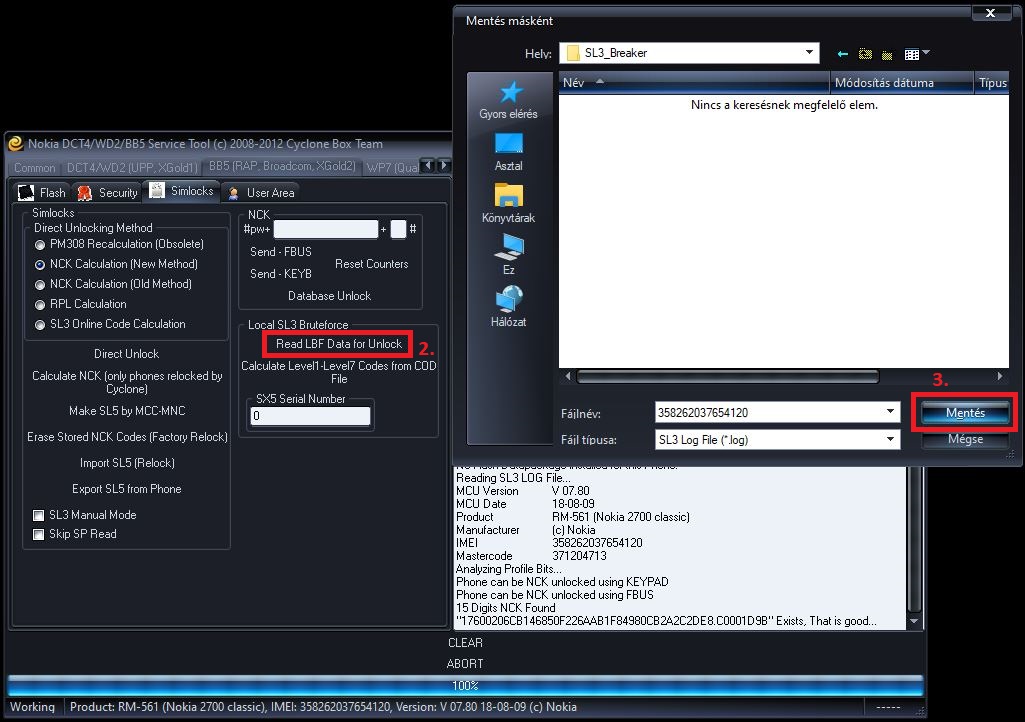Screen dimensions: 1025x722
Task: Open the view menu grid icon
Action: 912,54
